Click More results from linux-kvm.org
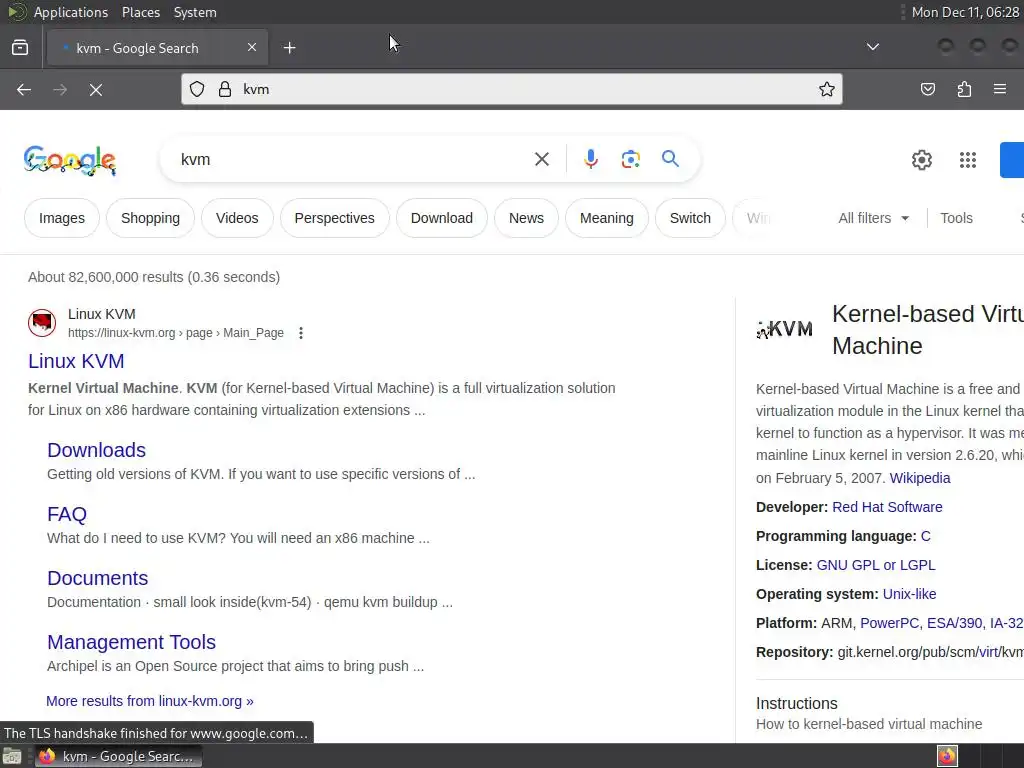This screenshot has height=768, width=1024. point(150,701)
